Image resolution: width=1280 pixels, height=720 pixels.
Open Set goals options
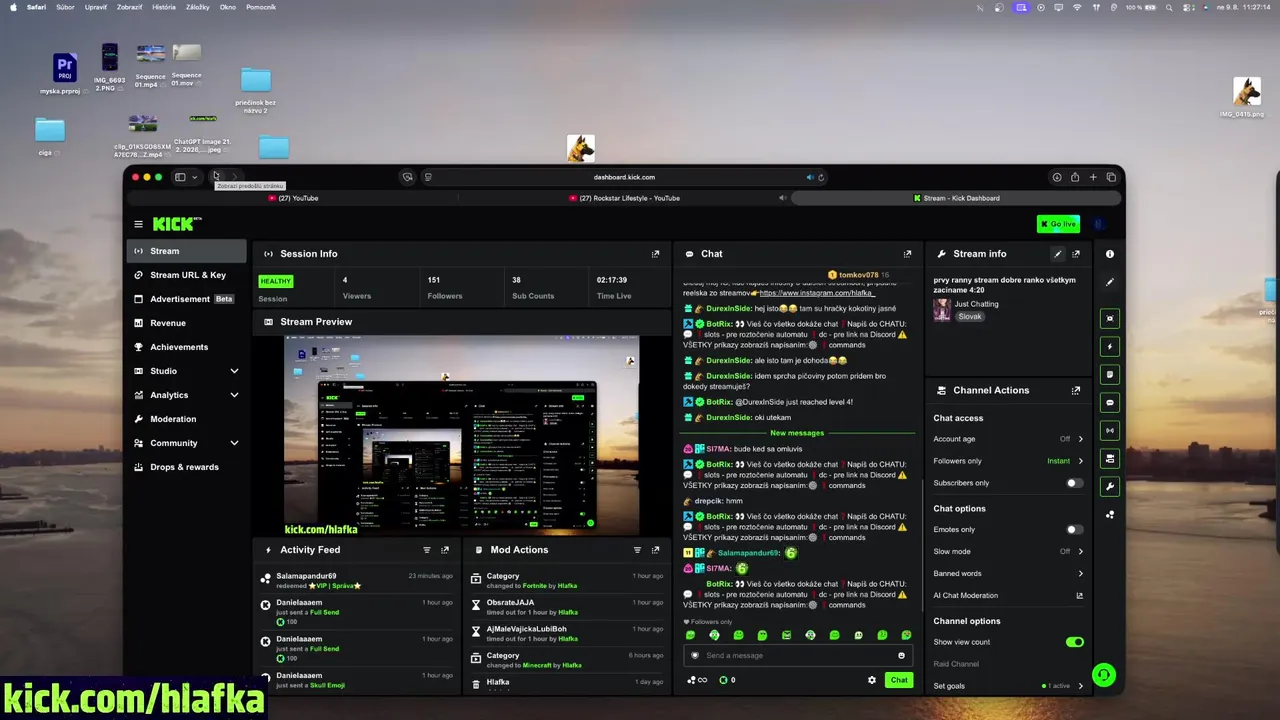(1008, 686)
